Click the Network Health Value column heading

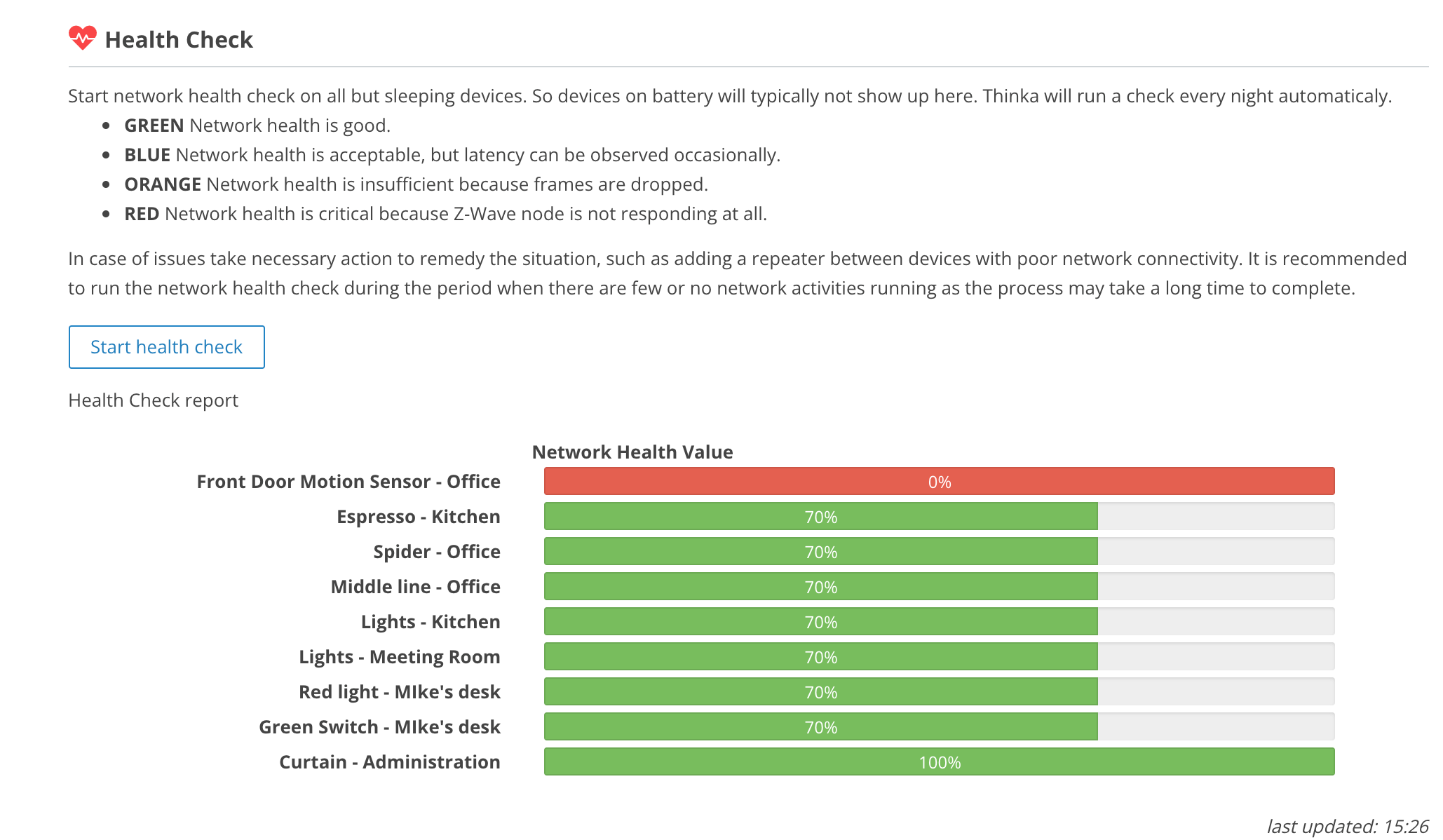[632, 452]
